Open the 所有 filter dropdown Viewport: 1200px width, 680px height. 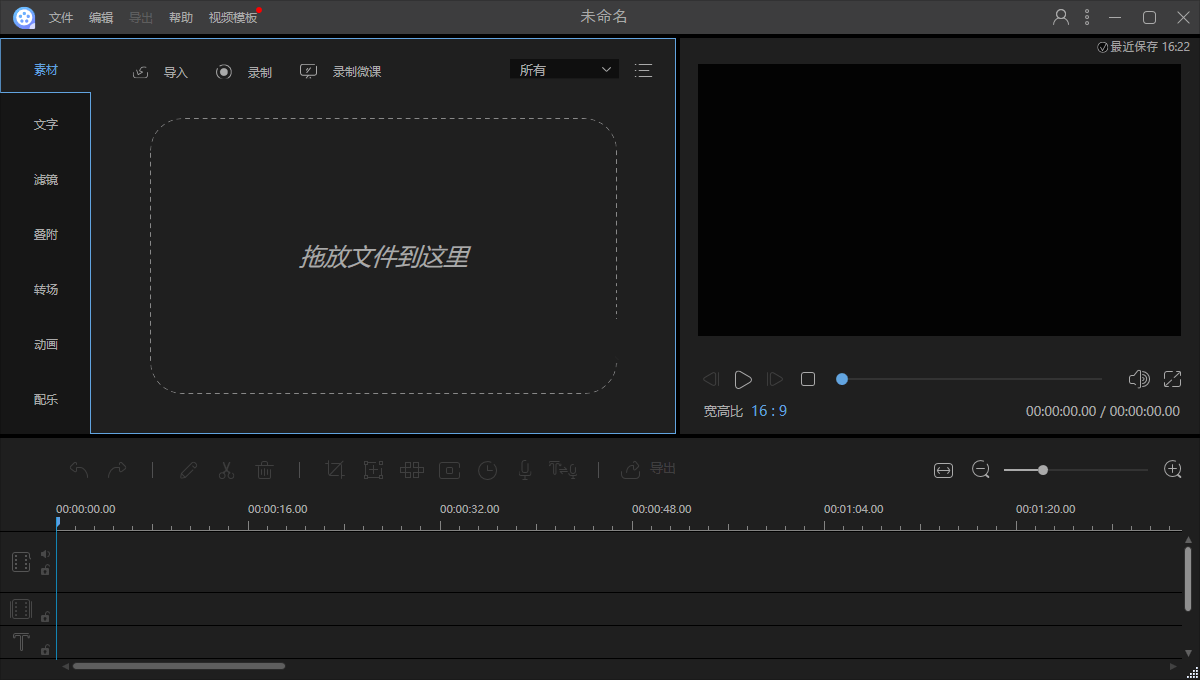pyautogui.click(x=564, y=70)
